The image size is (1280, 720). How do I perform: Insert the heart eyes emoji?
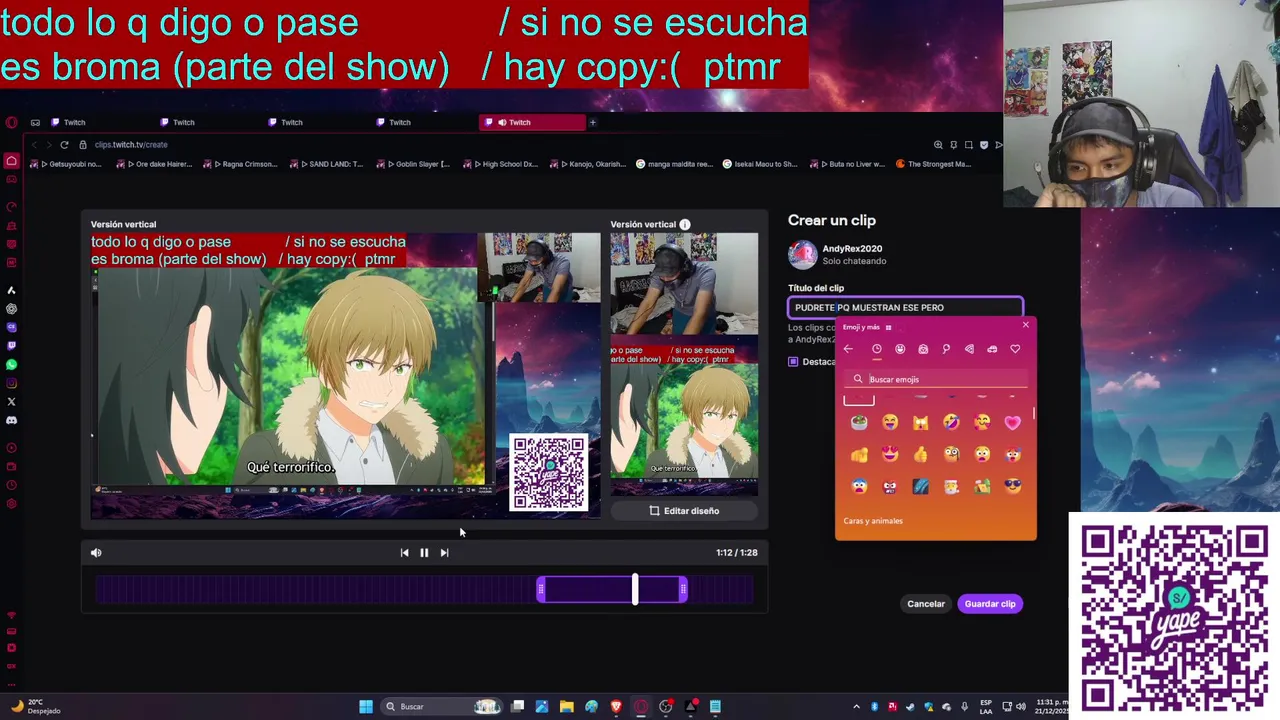[x=890, y=455]
